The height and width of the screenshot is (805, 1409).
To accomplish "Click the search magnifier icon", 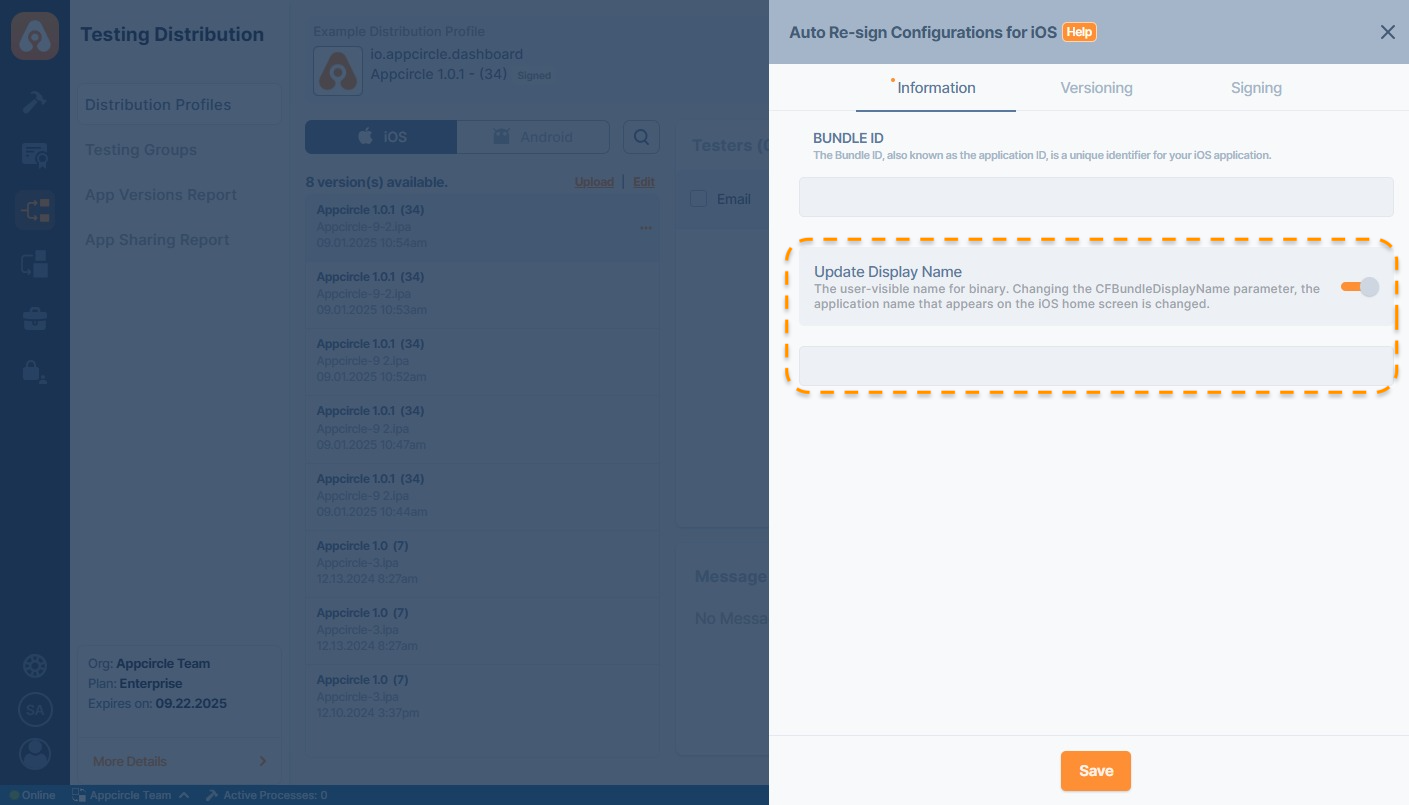I will coord(641,137).
